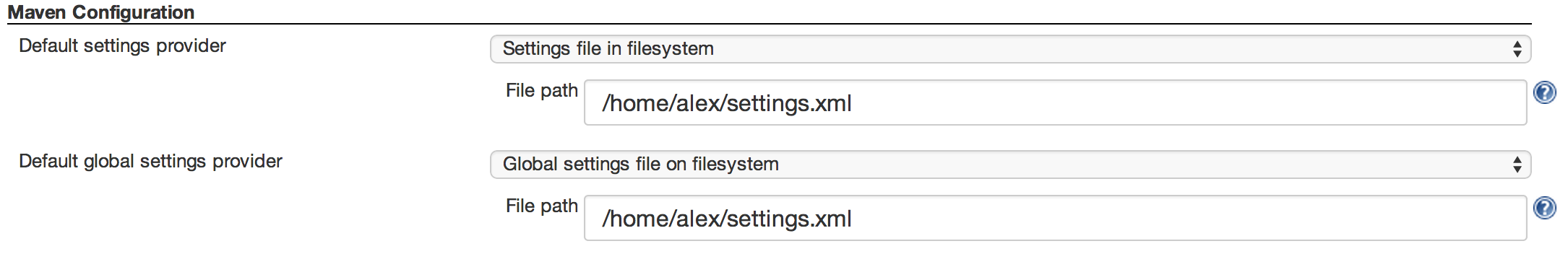Click /home/alex/settings.xml text in second field

click(x=727, y=219)
